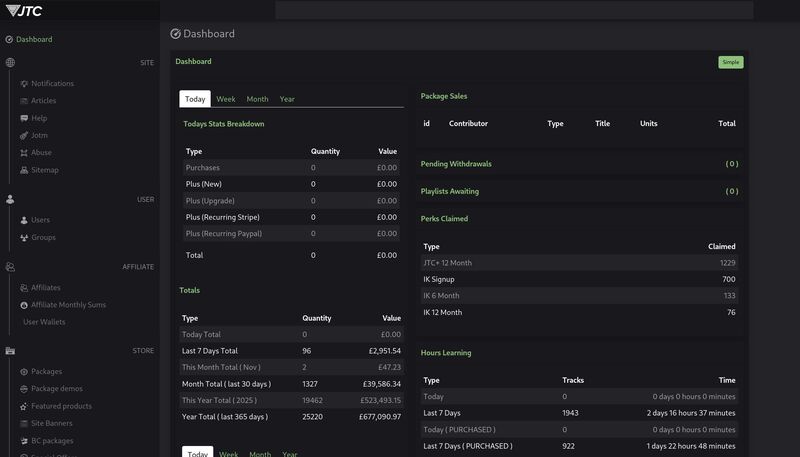The height and width of the screenshot is (457, 800).
Task: Open Packages in Store
Action: (46, 371)
